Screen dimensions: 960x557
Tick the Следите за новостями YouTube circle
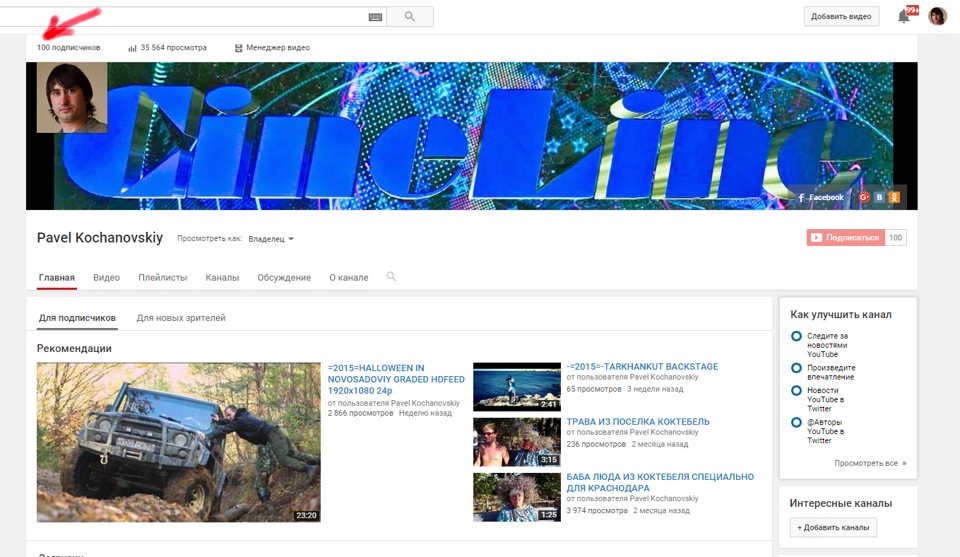tap(796, 336)
